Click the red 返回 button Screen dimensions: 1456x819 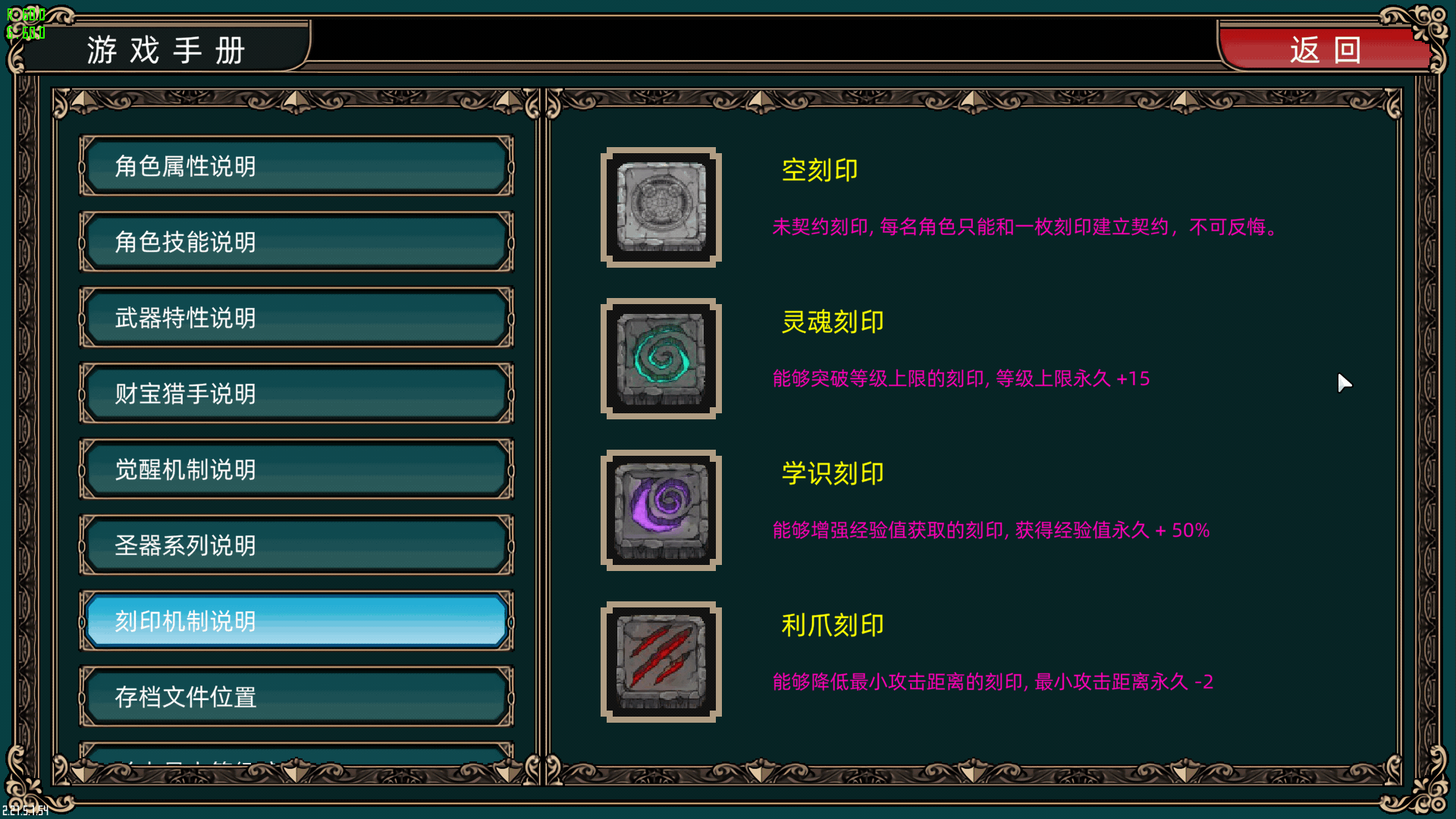(1326, 49)
